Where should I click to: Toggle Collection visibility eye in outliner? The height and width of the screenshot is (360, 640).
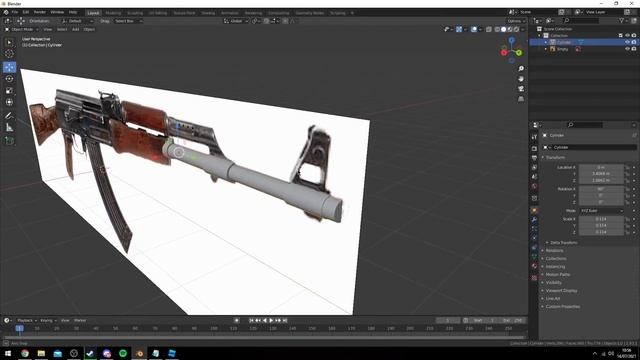(627, 36)
